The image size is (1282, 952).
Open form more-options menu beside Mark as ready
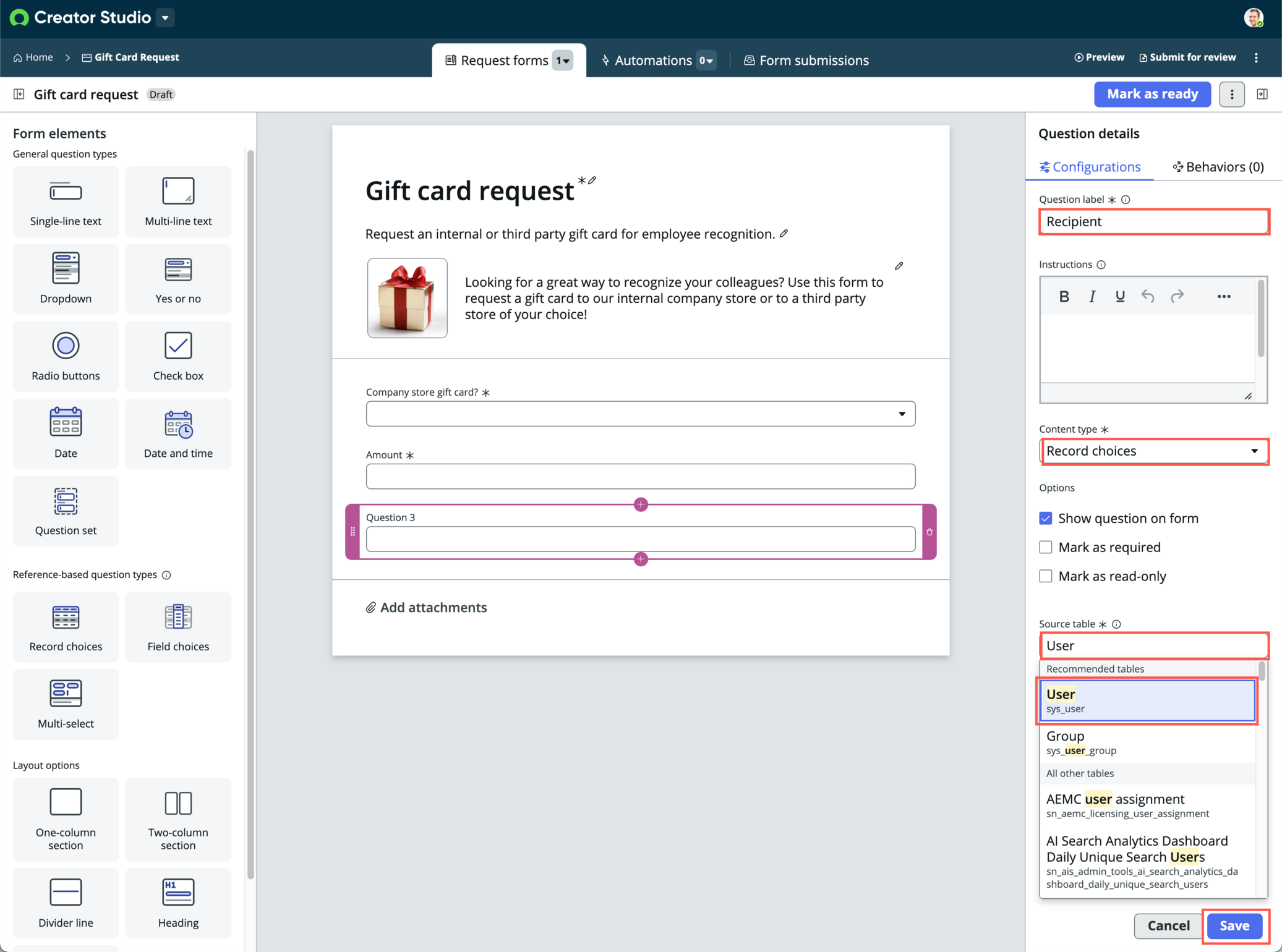pos(1232,94)
